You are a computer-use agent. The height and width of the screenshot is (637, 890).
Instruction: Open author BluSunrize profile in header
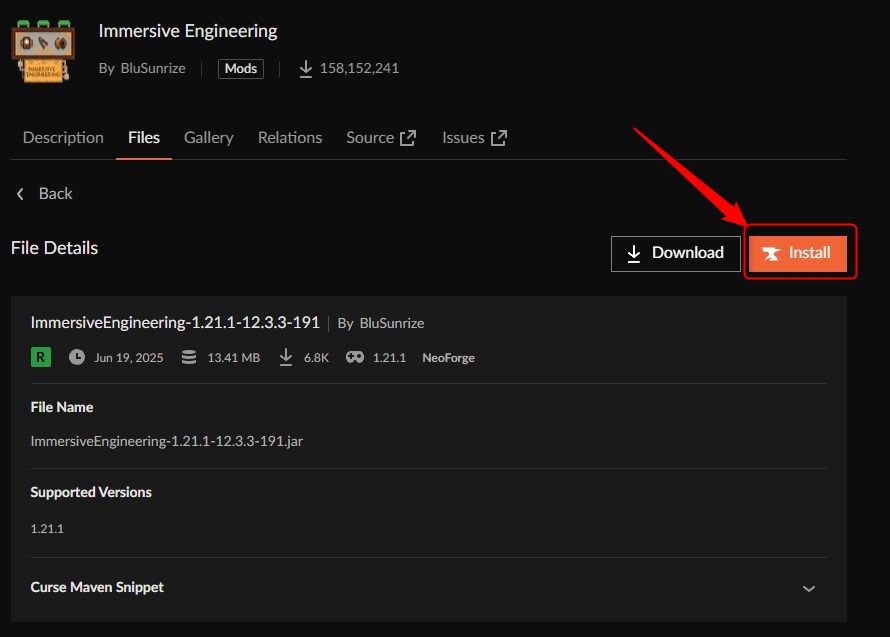153,68
